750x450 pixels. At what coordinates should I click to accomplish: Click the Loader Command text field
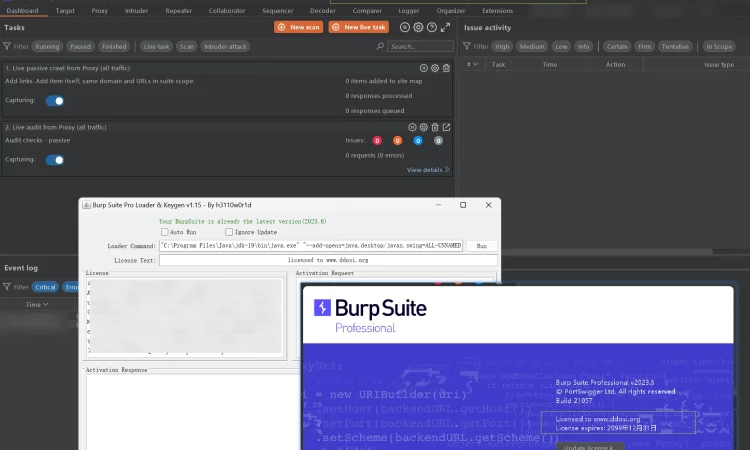311,246
